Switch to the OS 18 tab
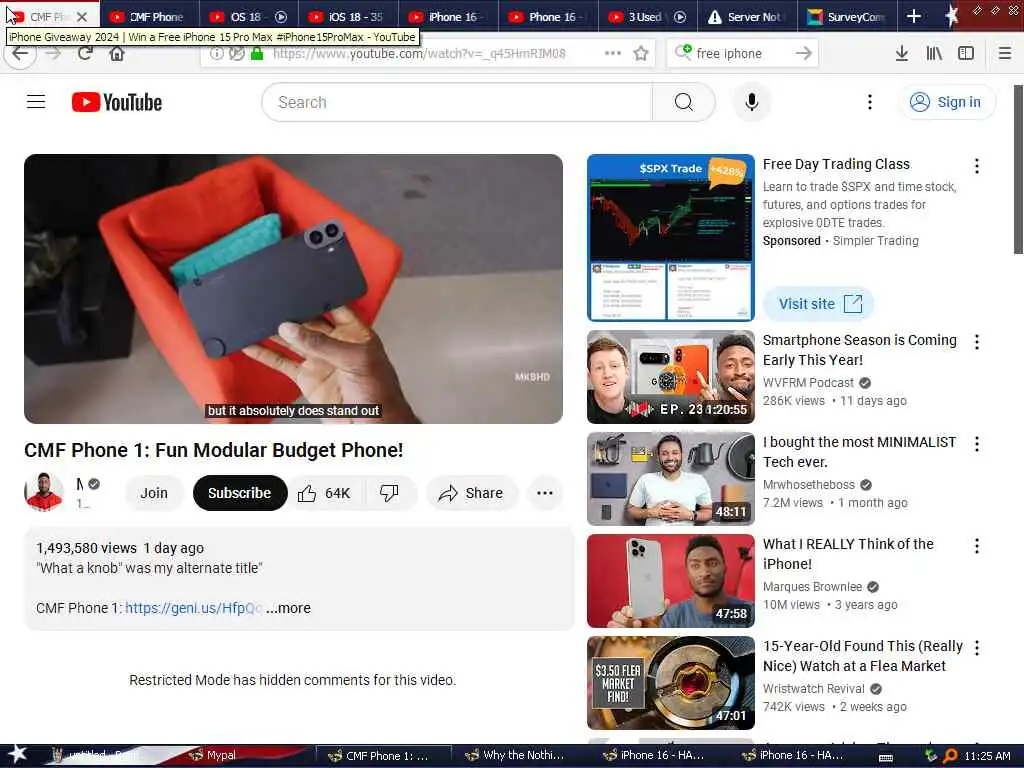Screen dimensions: 1024x768 (249, 17)
